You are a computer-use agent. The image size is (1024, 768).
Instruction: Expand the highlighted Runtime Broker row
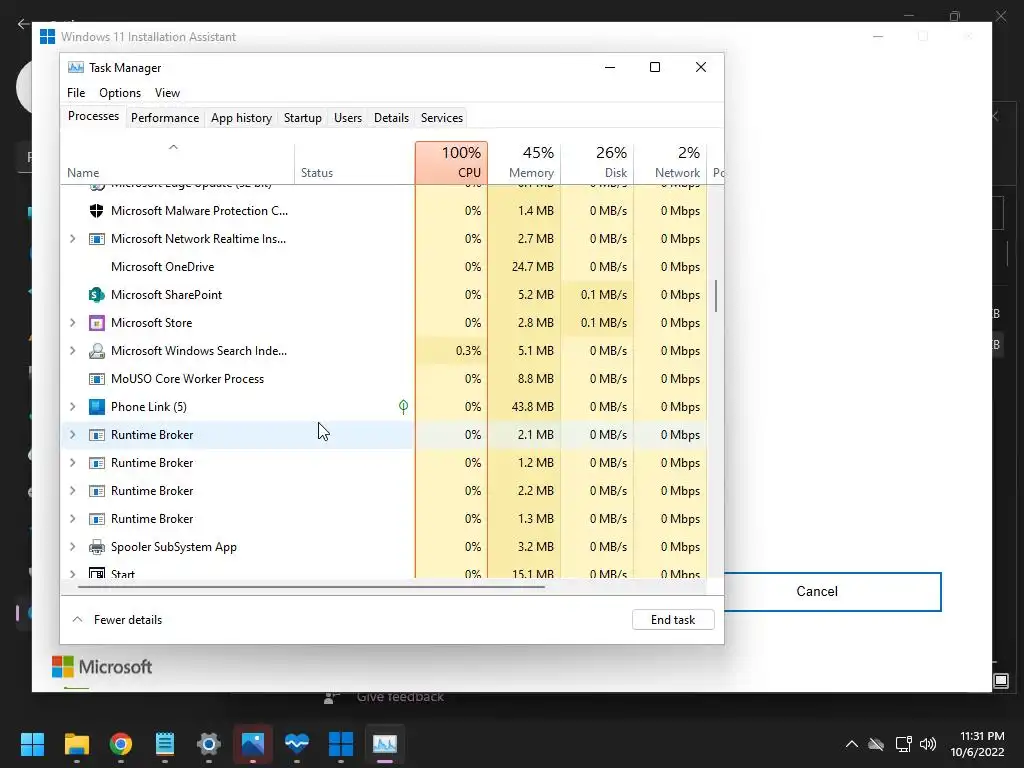click(72, 435)
